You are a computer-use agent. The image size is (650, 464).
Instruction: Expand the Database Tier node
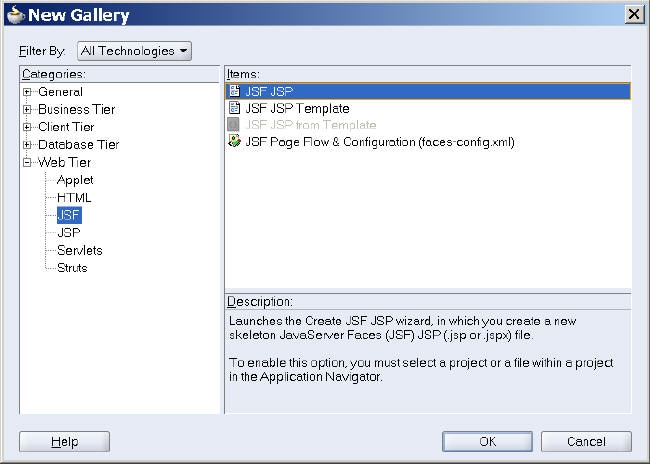click(29, 144)
